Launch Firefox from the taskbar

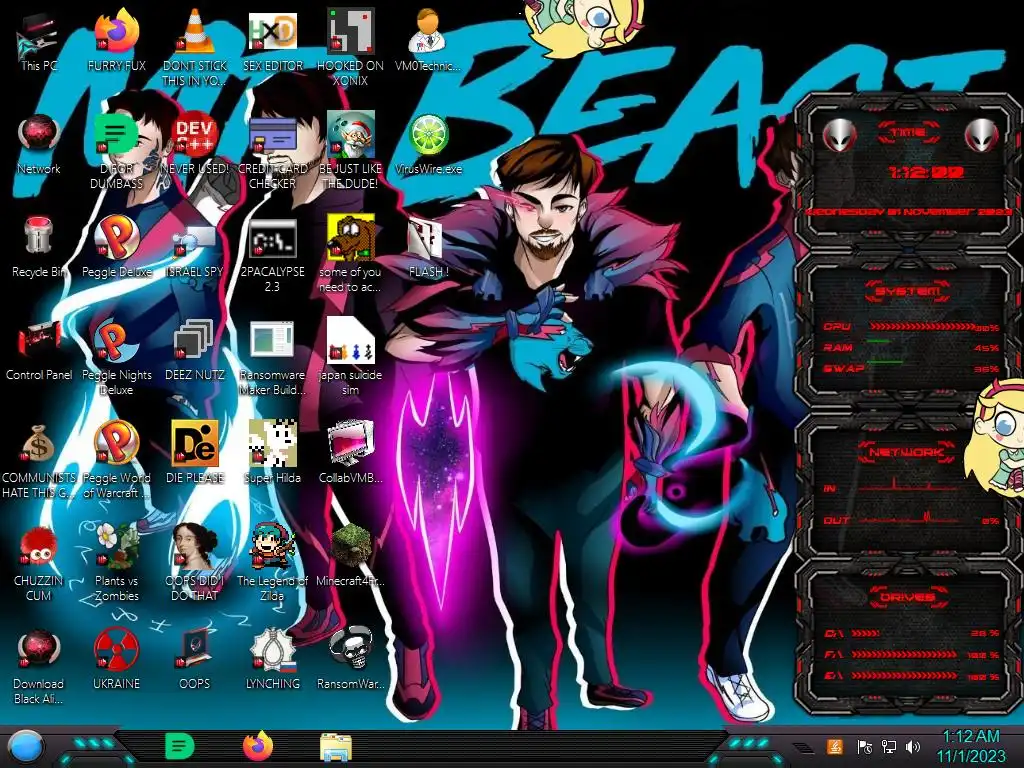(258, 746)
